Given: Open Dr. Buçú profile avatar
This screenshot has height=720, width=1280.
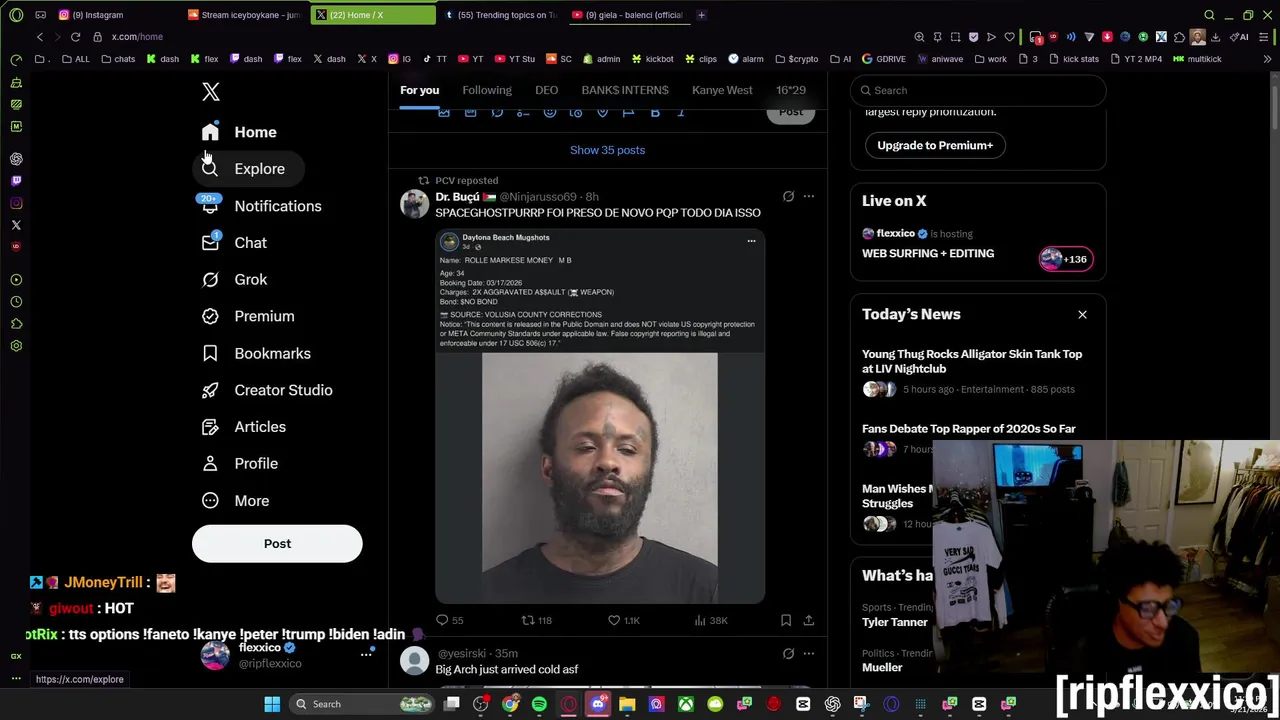Looking at the screenshot, I should [414, 203].
